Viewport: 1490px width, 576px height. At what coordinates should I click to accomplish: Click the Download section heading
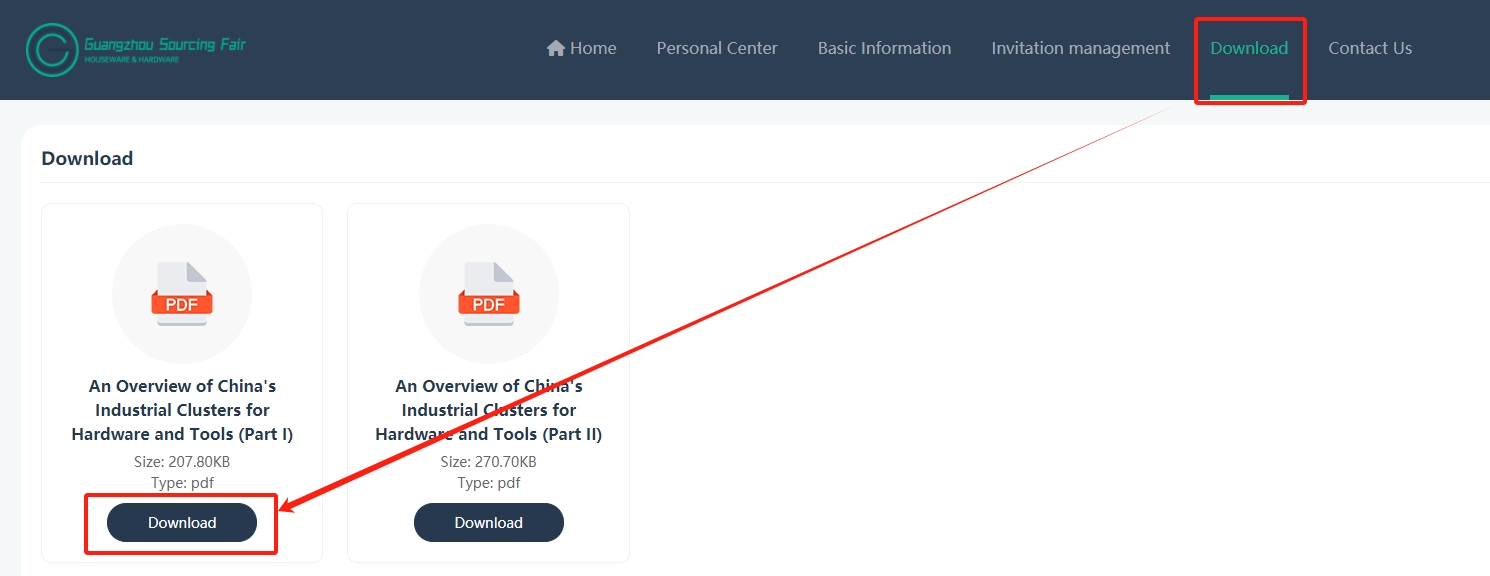point(87,158)
